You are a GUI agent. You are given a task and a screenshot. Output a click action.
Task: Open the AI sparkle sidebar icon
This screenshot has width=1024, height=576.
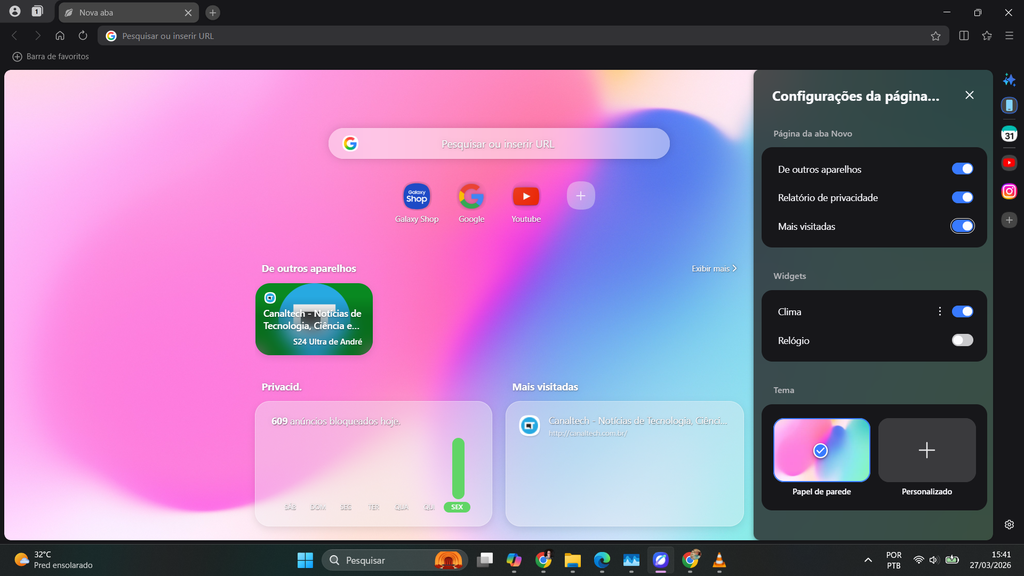click(x=1009, y=80)
